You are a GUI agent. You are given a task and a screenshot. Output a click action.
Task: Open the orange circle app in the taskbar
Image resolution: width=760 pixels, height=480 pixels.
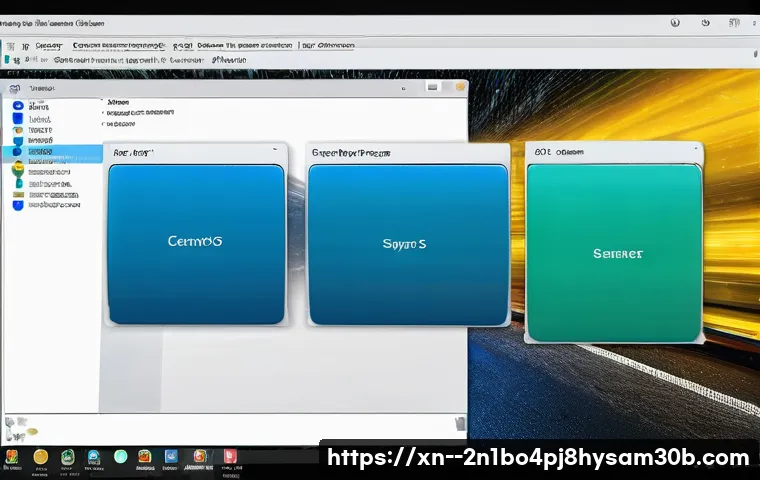pyautogui.click(x=41, y=457)
